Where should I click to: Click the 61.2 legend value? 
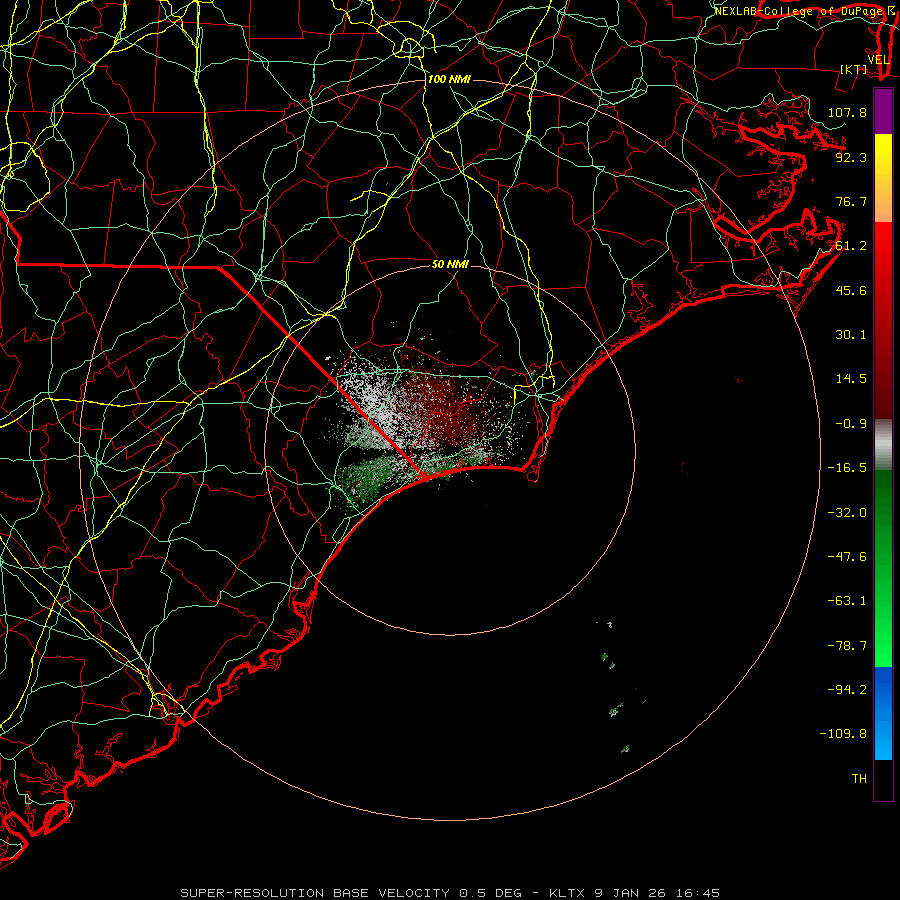[x=851, y=246]
